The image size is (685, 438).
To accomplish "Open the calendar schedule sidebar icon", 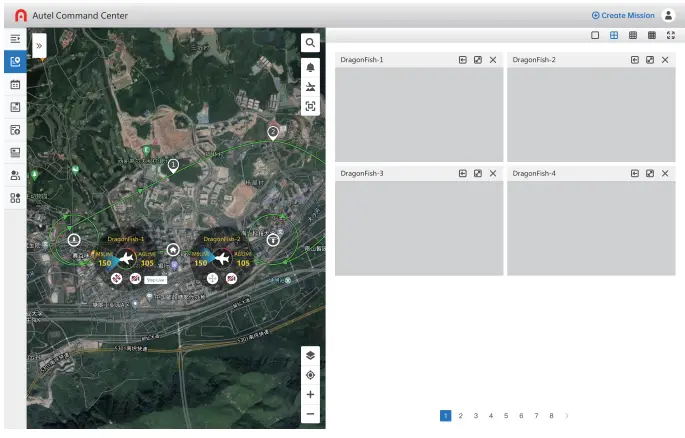I will tap(15, 84).
